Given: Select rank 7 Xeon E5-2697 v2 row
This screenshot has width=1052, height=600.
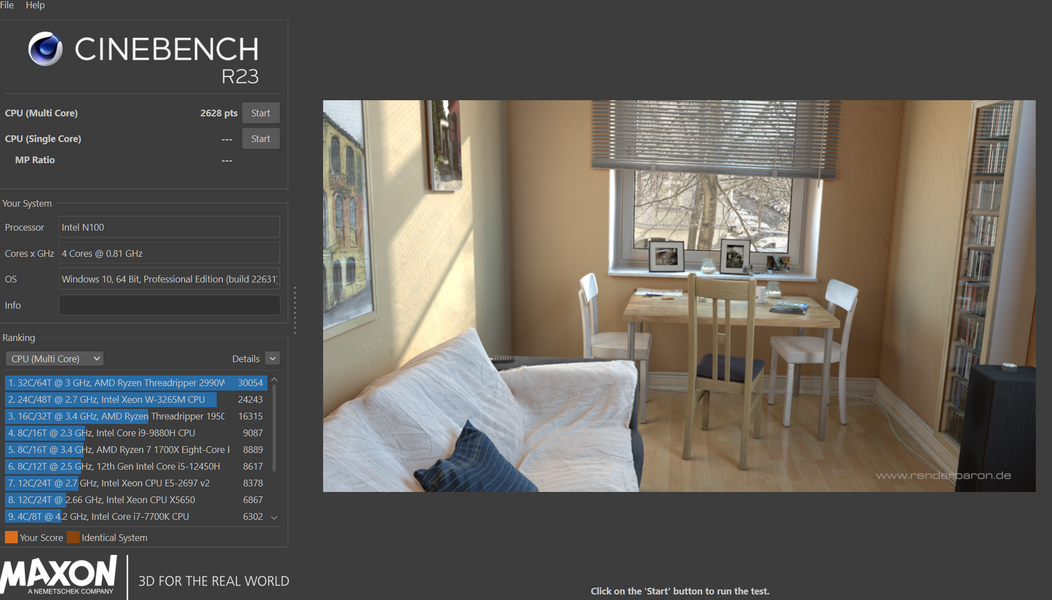Looking at the screenshot, I should [x=136, y=483].
